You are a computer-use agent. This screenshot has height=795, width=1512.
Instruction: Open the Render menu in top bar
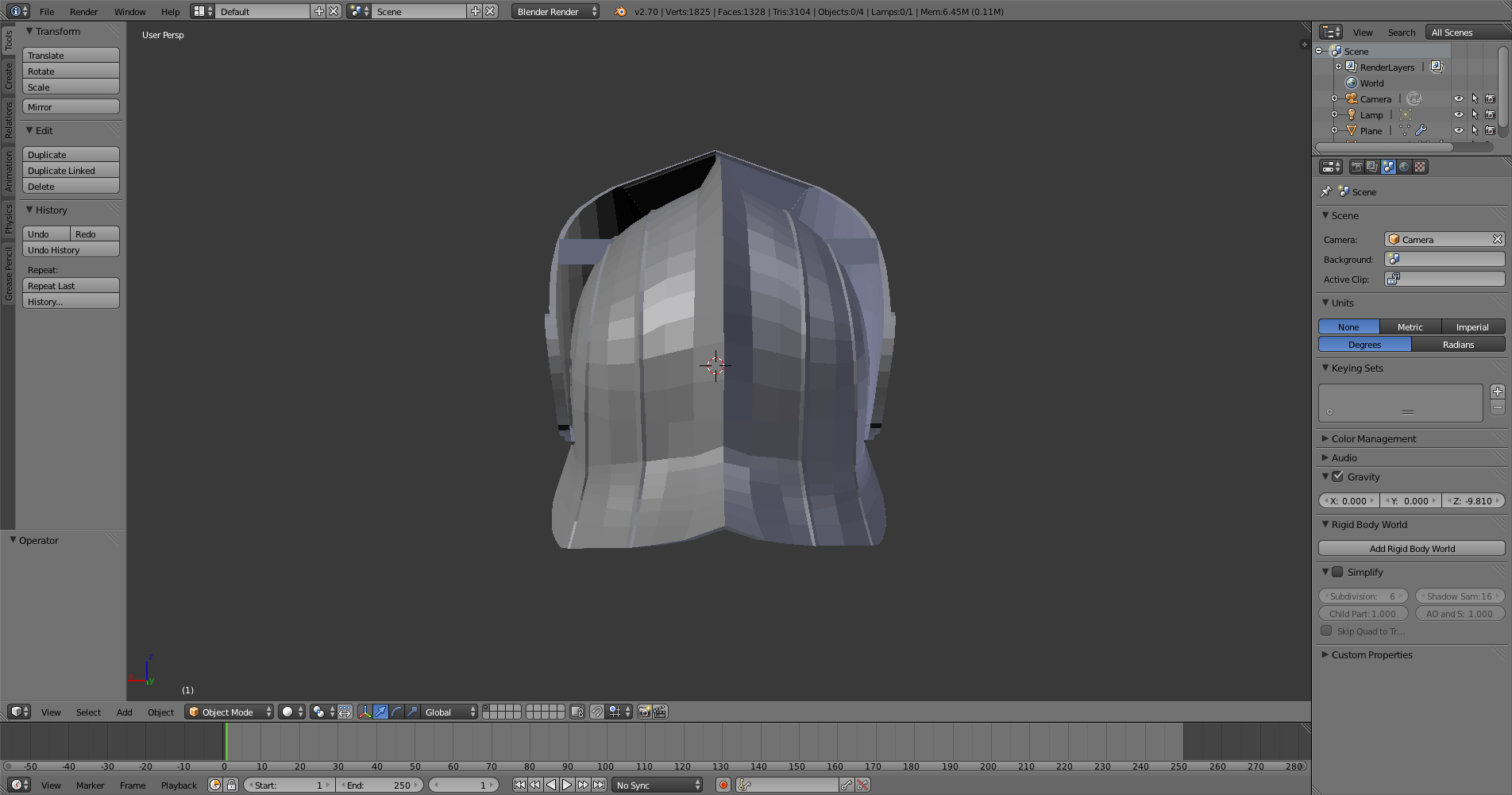tap(83, 11)
